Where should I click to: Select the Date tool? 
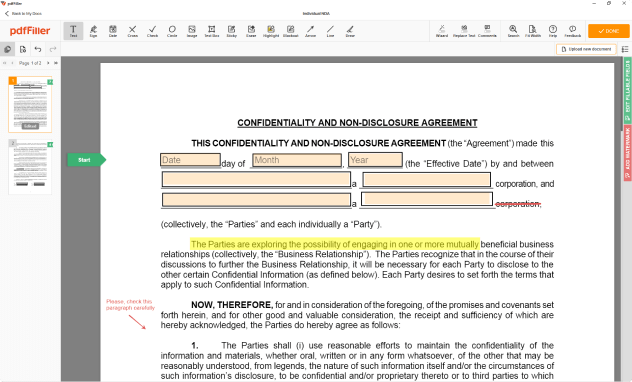click(113, 31)
